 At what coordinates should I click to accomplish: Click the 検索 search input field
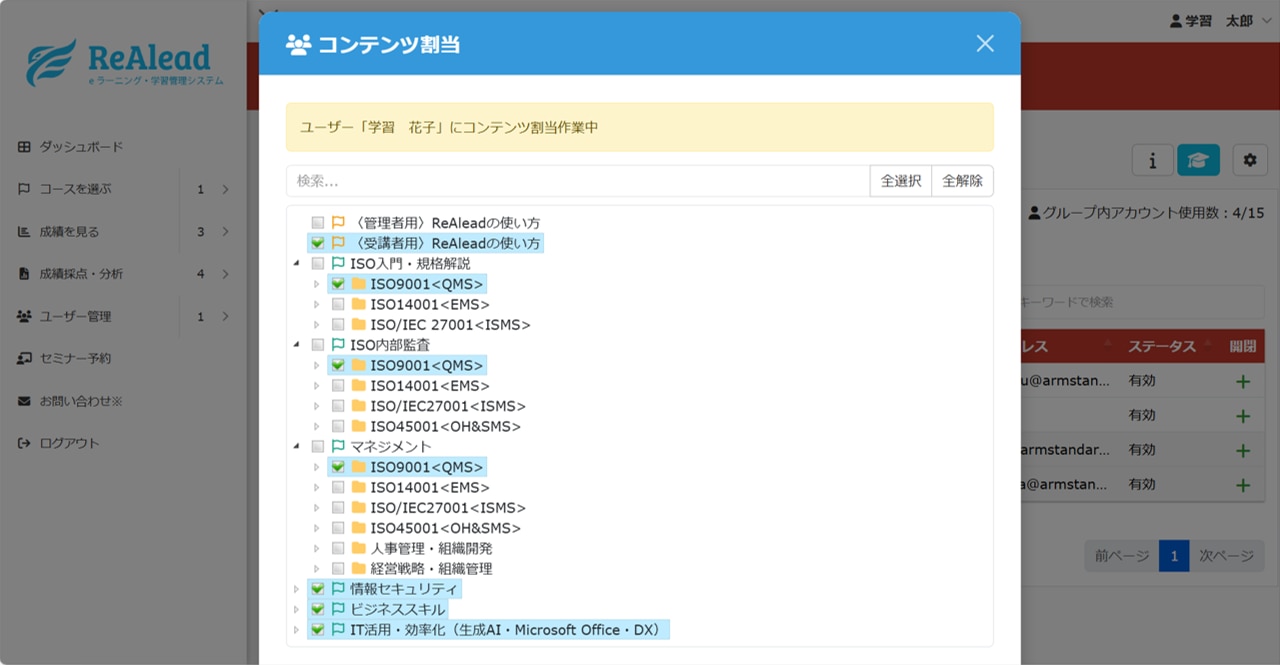click(578, 181)
